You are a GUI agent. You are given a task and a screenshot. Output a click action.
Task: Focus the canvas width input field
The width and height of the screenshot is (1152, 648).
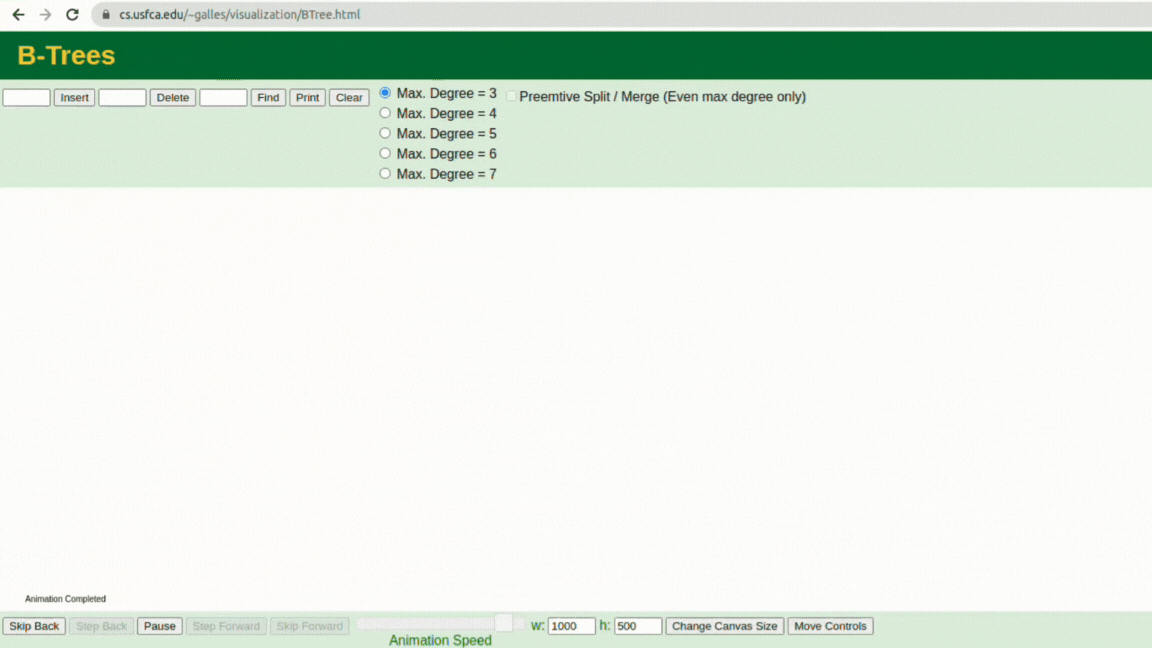pyautogui.click(x=572, y=626)
